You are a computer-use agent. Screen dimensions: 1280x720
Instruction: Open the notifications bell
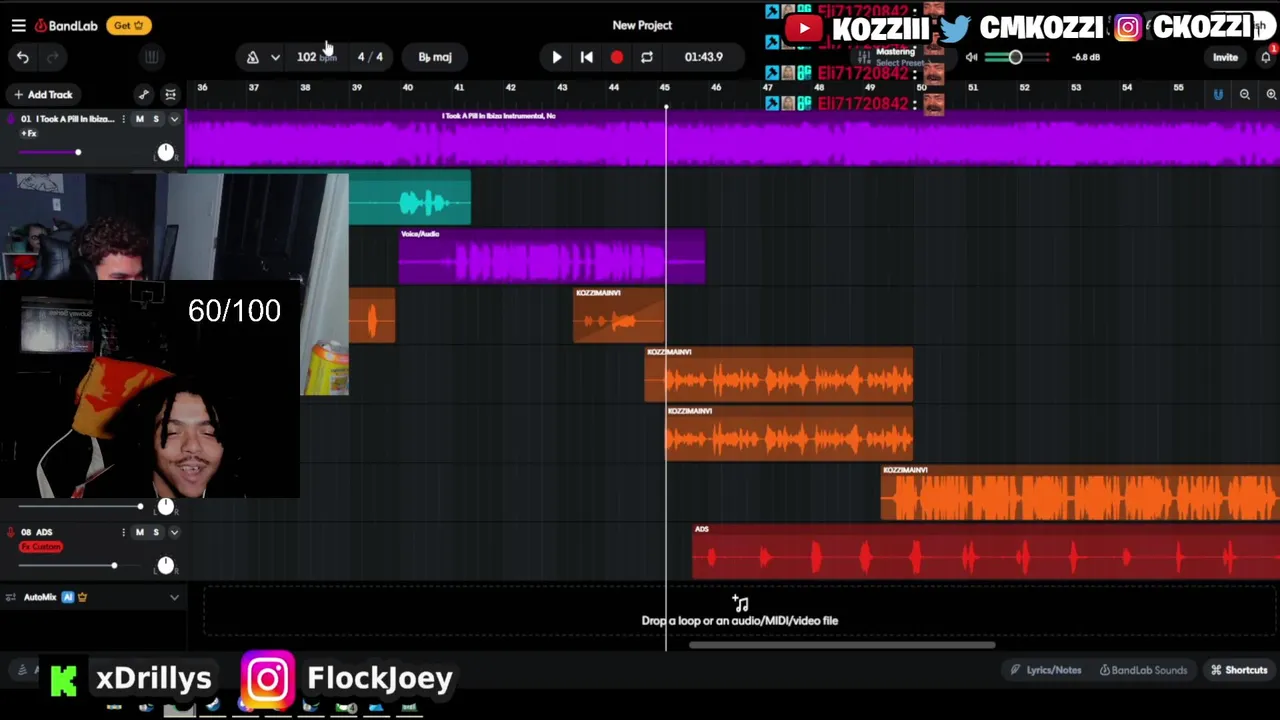click(x=1266, y=57)
